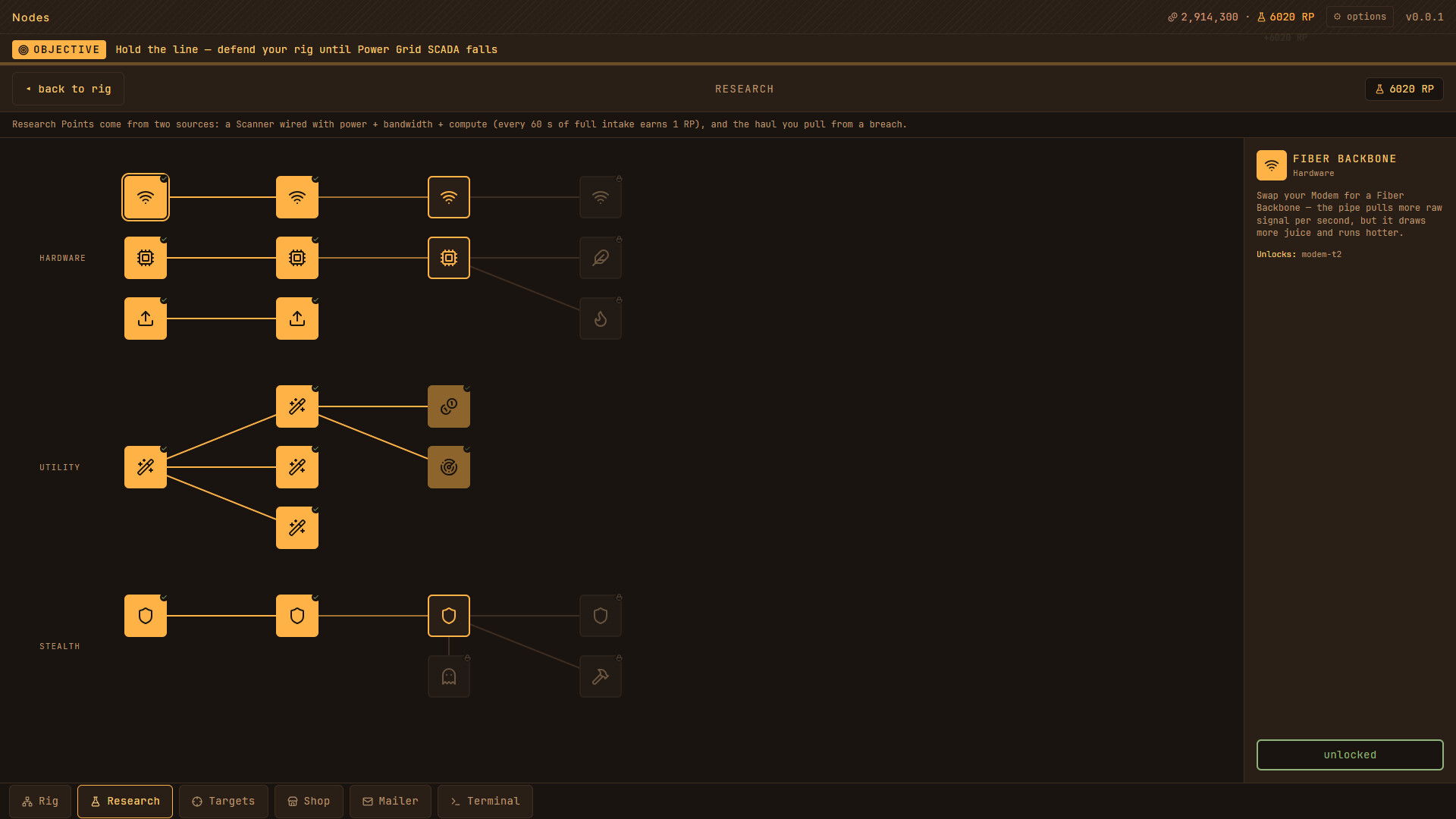Open the Mailer tab
The image size is (1456, 819).
coord(391,802)
